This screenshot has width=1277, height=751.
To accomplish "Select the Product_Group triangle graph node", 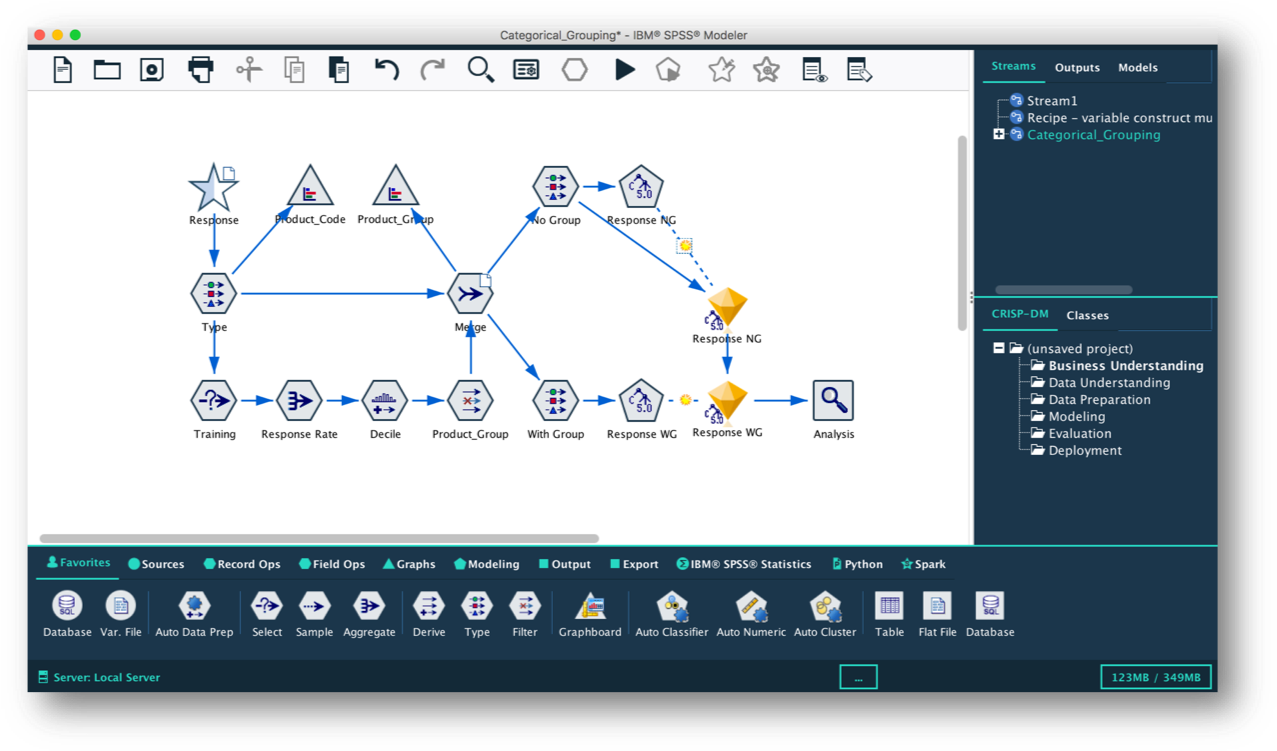I will pyautogui.click(x=395, y=187).
